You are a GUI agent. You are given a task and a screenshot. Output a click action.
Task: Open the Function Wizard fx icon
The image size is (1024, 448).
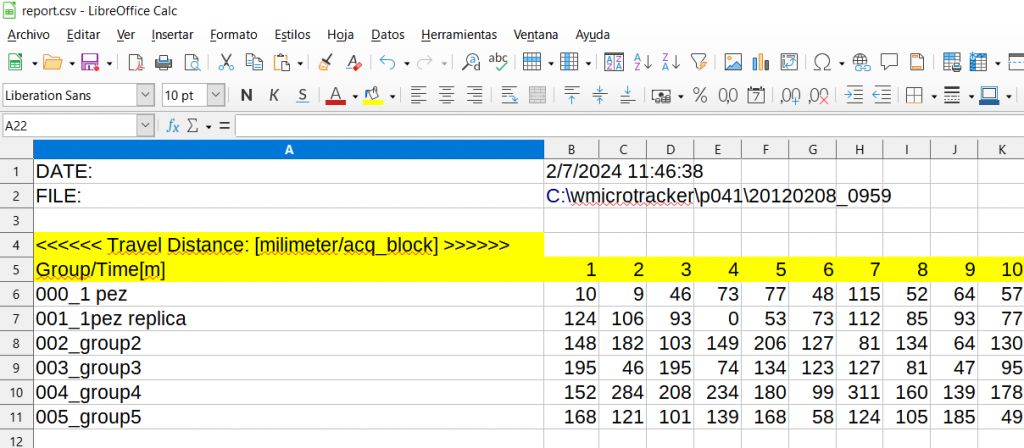(172, 126)
